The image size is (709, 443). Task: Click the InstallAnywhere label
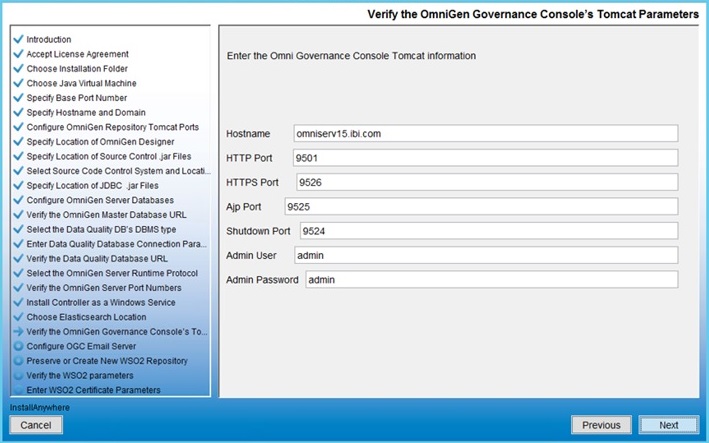(x=40, y=407)
